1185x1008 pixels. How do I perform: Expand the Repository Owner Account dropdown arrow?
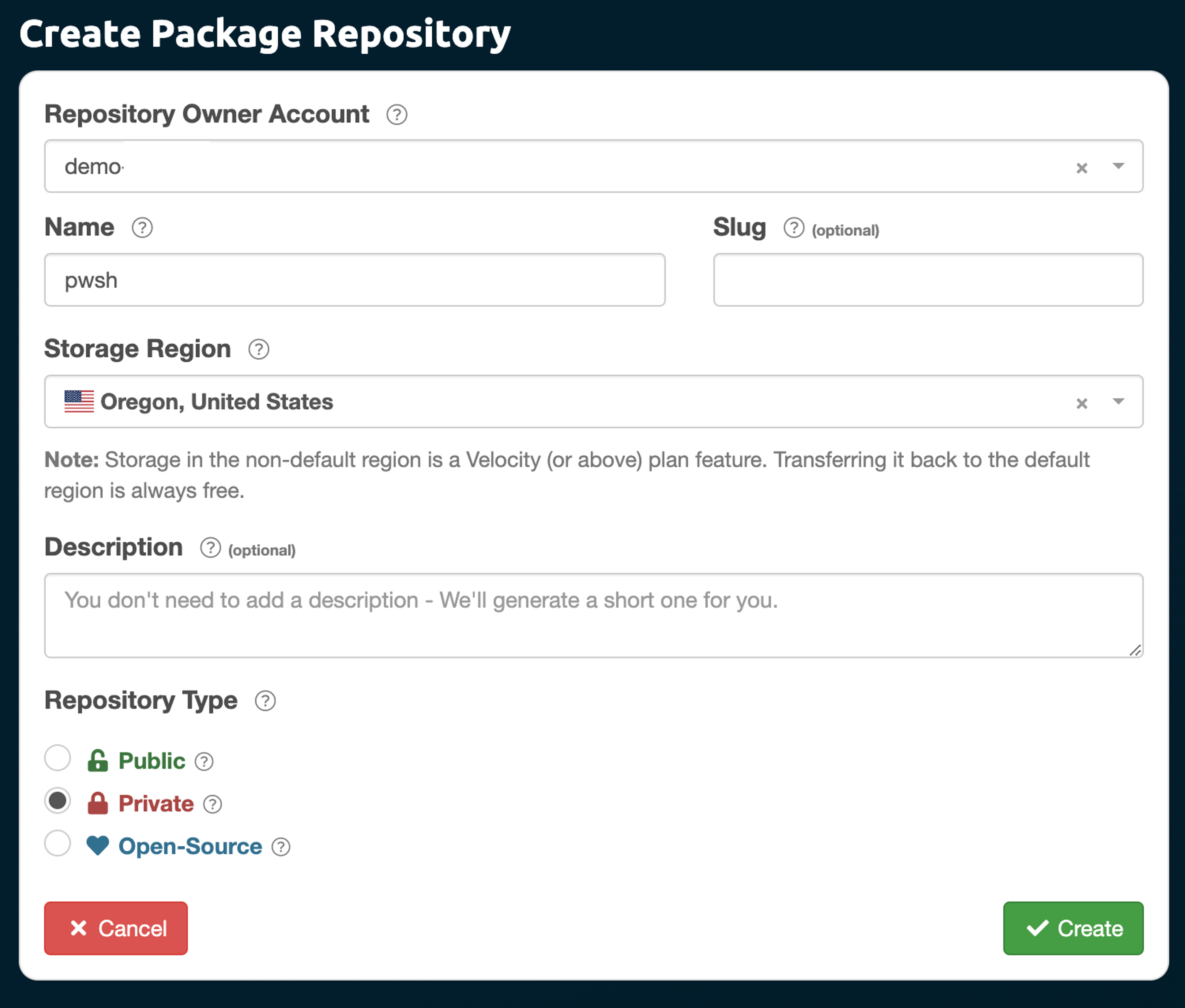tap(1118, 166)
